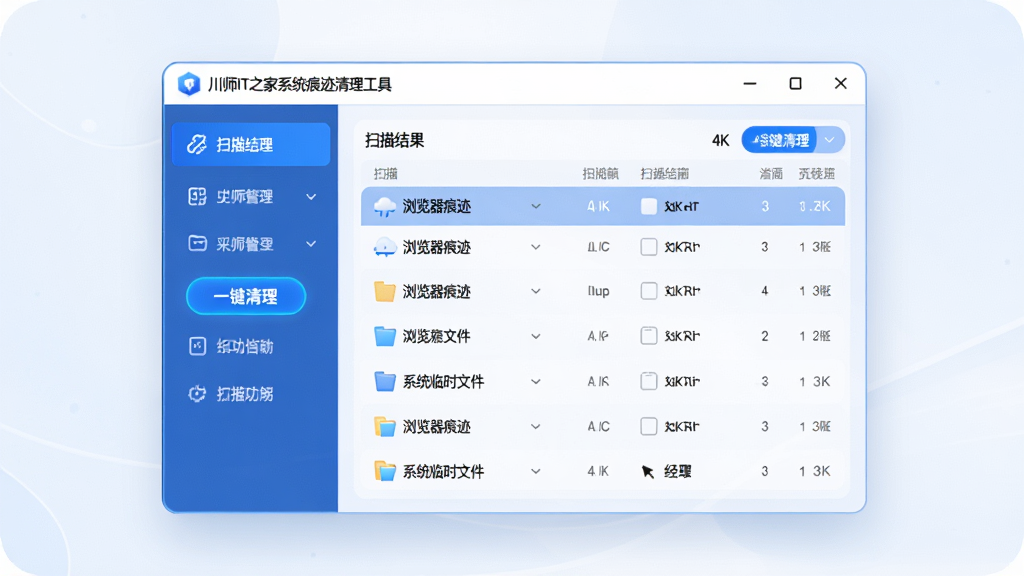Click the cloud icon in the highlighted 浏览器痕迹 row

coord(385,207)
